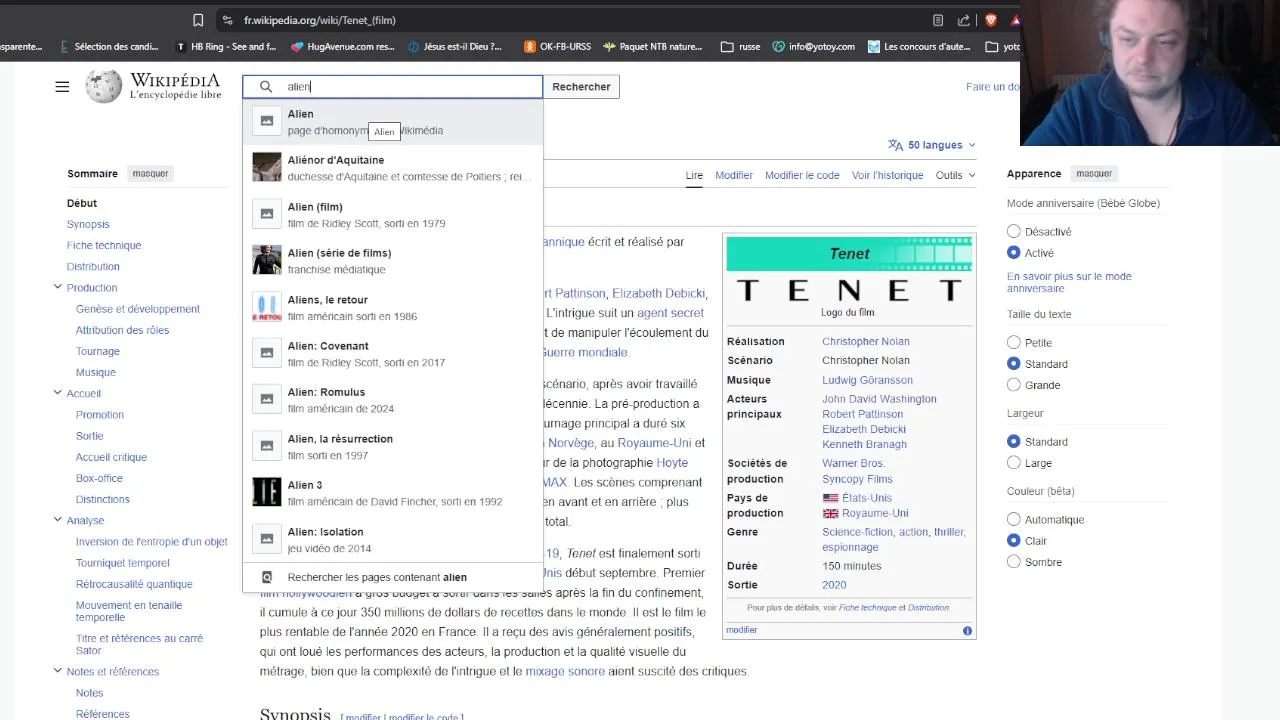
Task: Select Activé anniversary mode
Action: tap(1014, 253)
